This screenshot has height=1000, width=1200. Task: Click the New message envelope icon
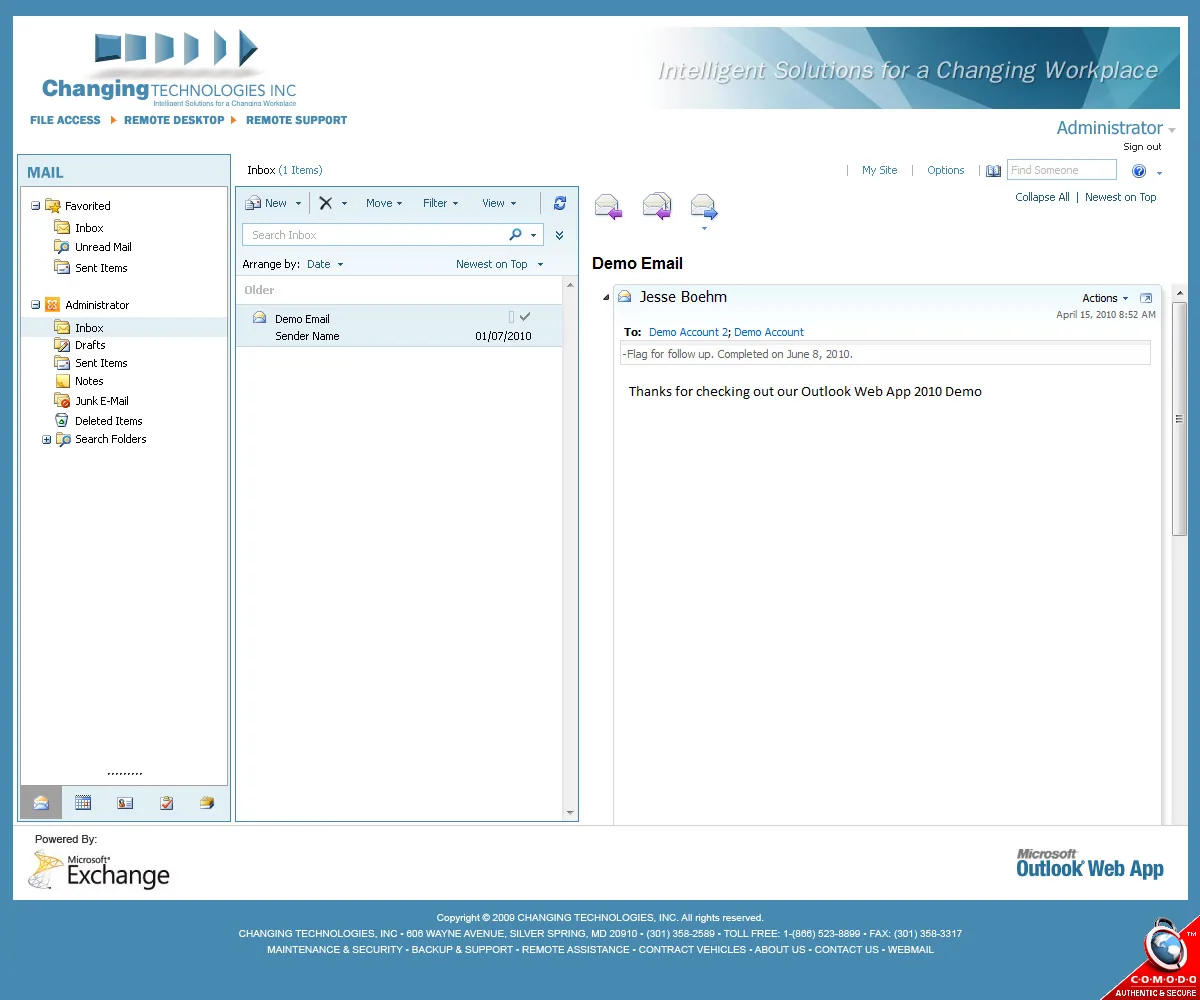254,203
